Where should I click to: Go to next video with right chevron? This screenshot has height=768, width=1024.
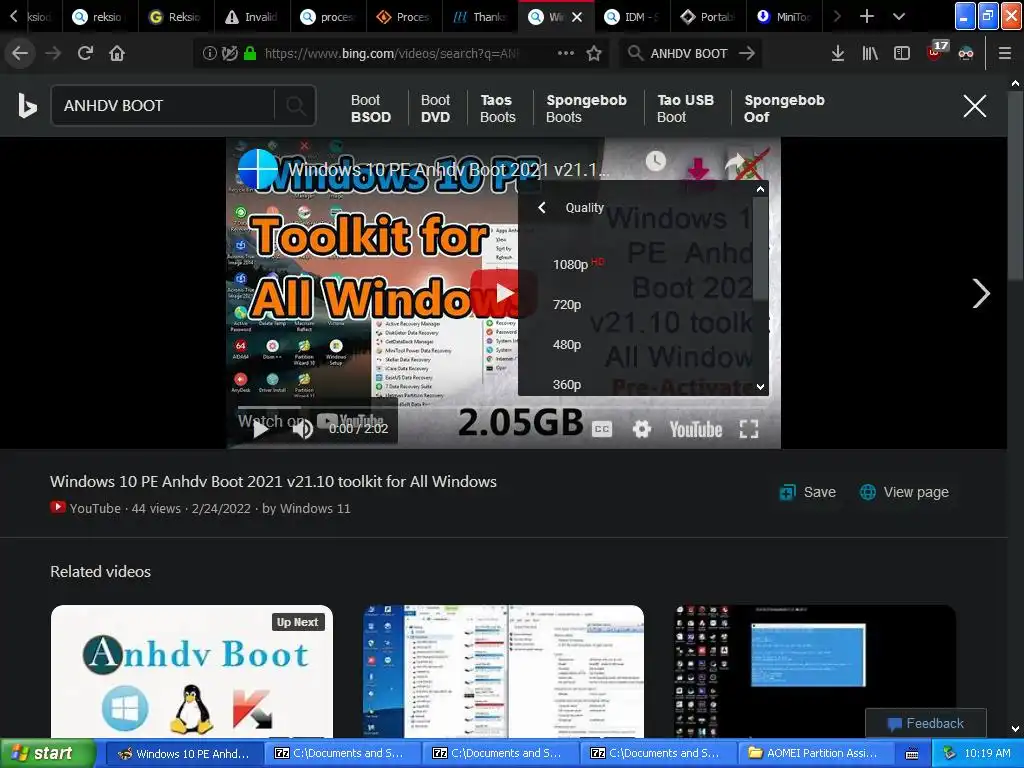[980, 293]
